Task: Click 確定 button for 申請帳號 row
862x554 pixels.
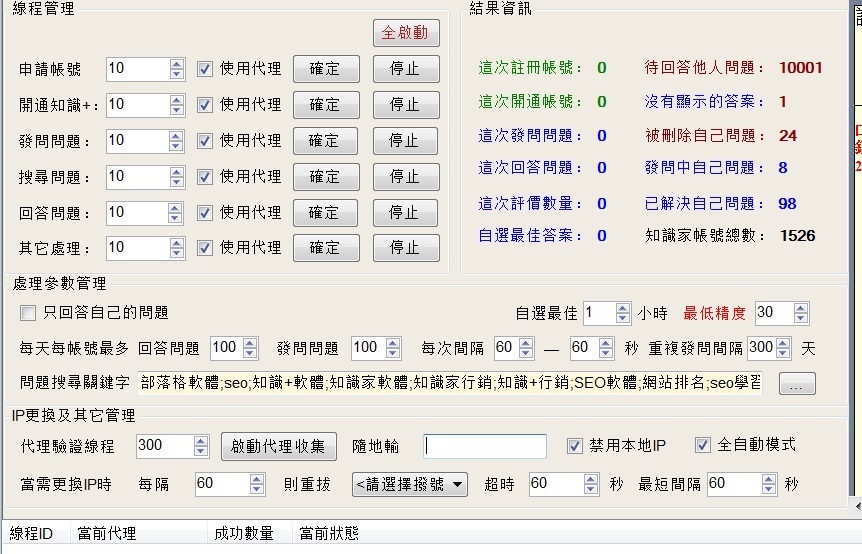Action: click(325, 69)
